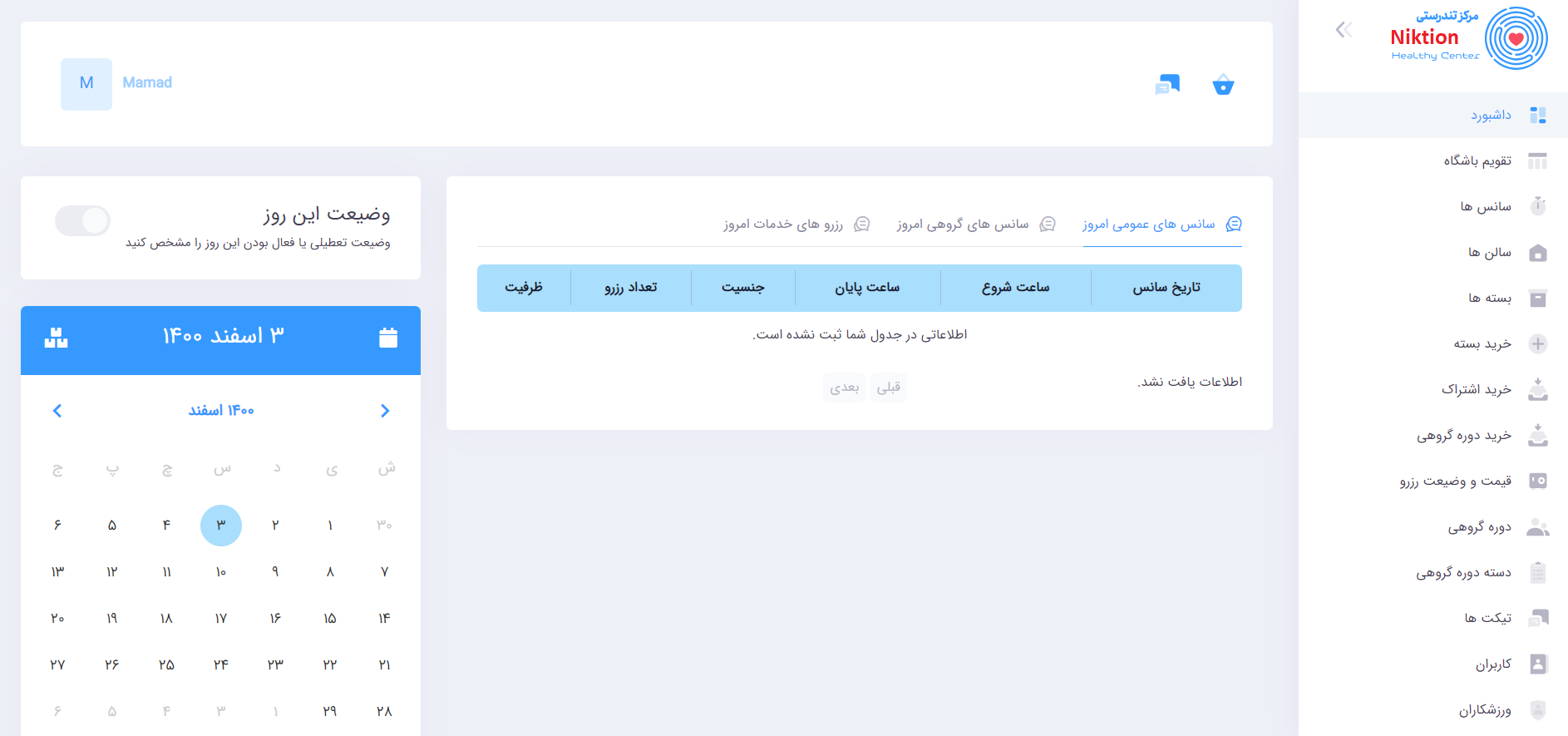Click the ۳ اسفند ۱۴۰۰ date heading
The height and width of the screenshot is (736, 1568).
[224, 336]
